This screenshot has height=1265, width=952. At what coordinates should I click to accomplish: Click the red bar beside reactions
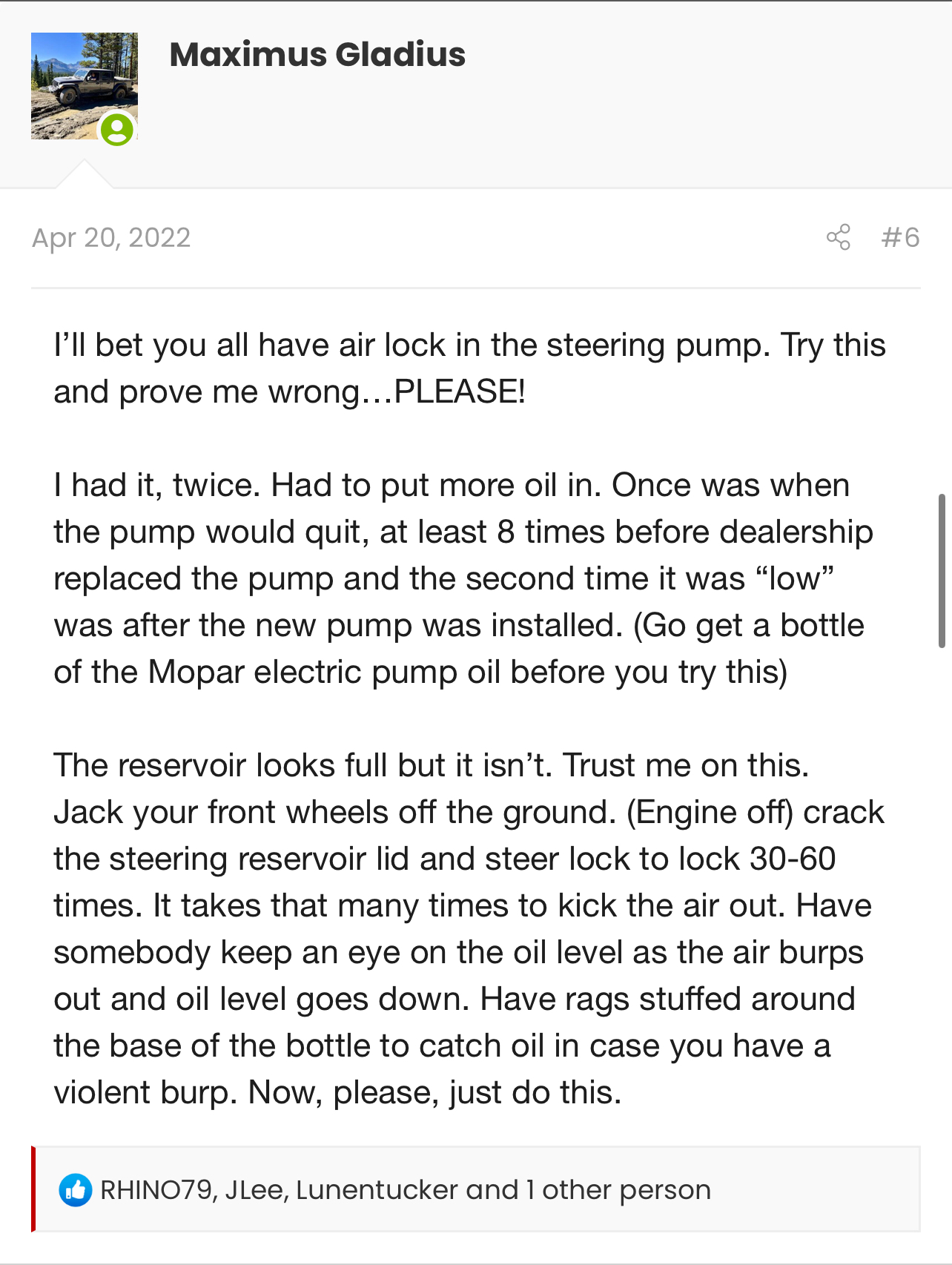coord(33,1189)
